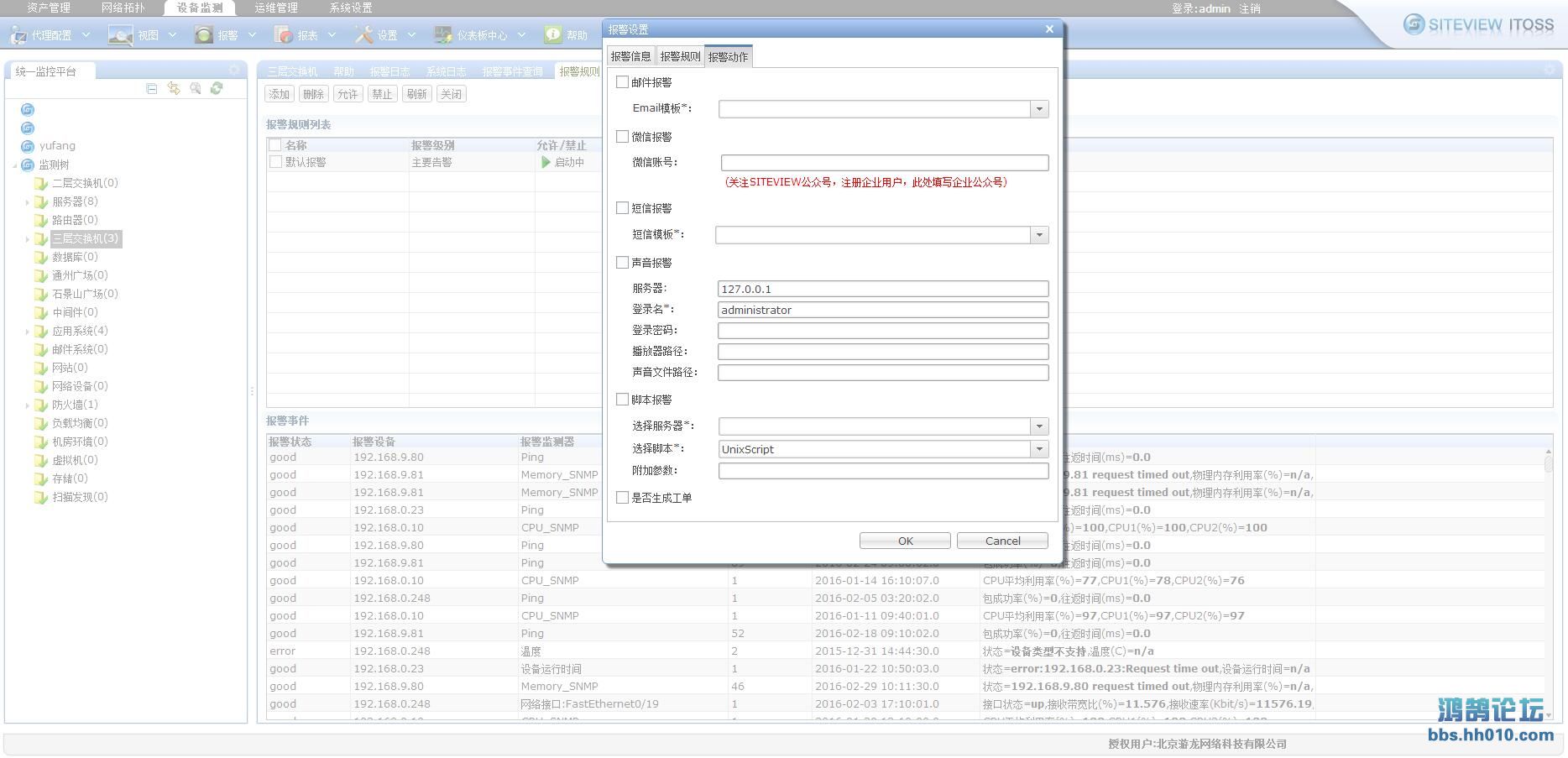This screenshot has height=758, width=1568.
Task: Enable the 微信报警 checkbox
Action: pos(622,136)
